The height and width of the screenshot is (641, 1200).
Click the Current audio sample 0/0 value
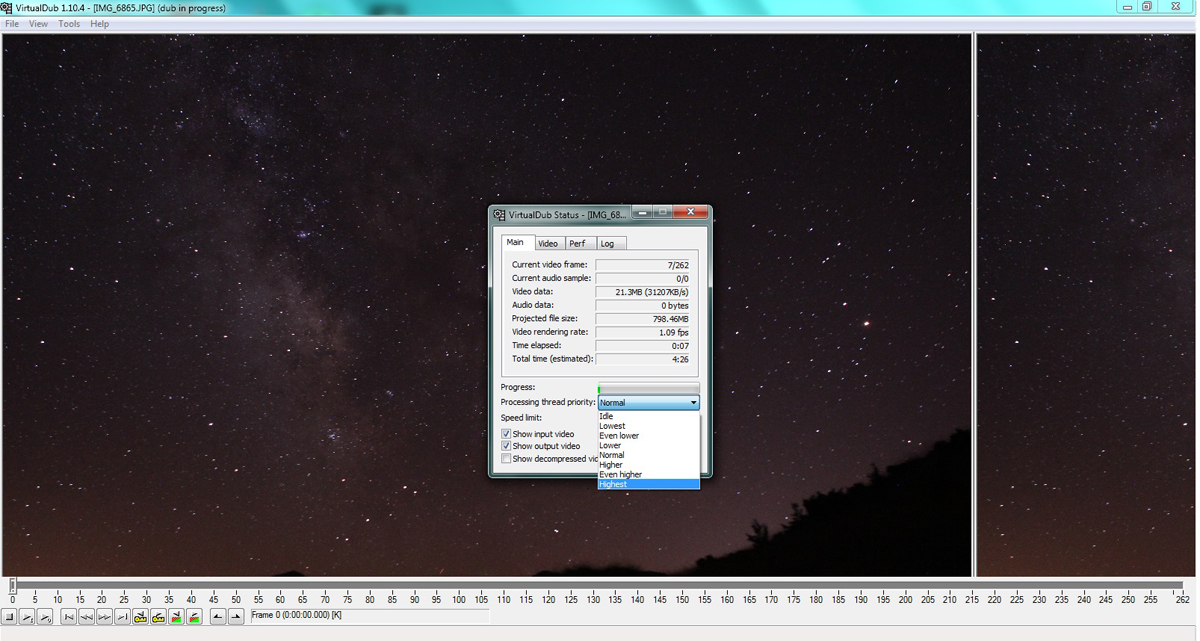(643, 279)
